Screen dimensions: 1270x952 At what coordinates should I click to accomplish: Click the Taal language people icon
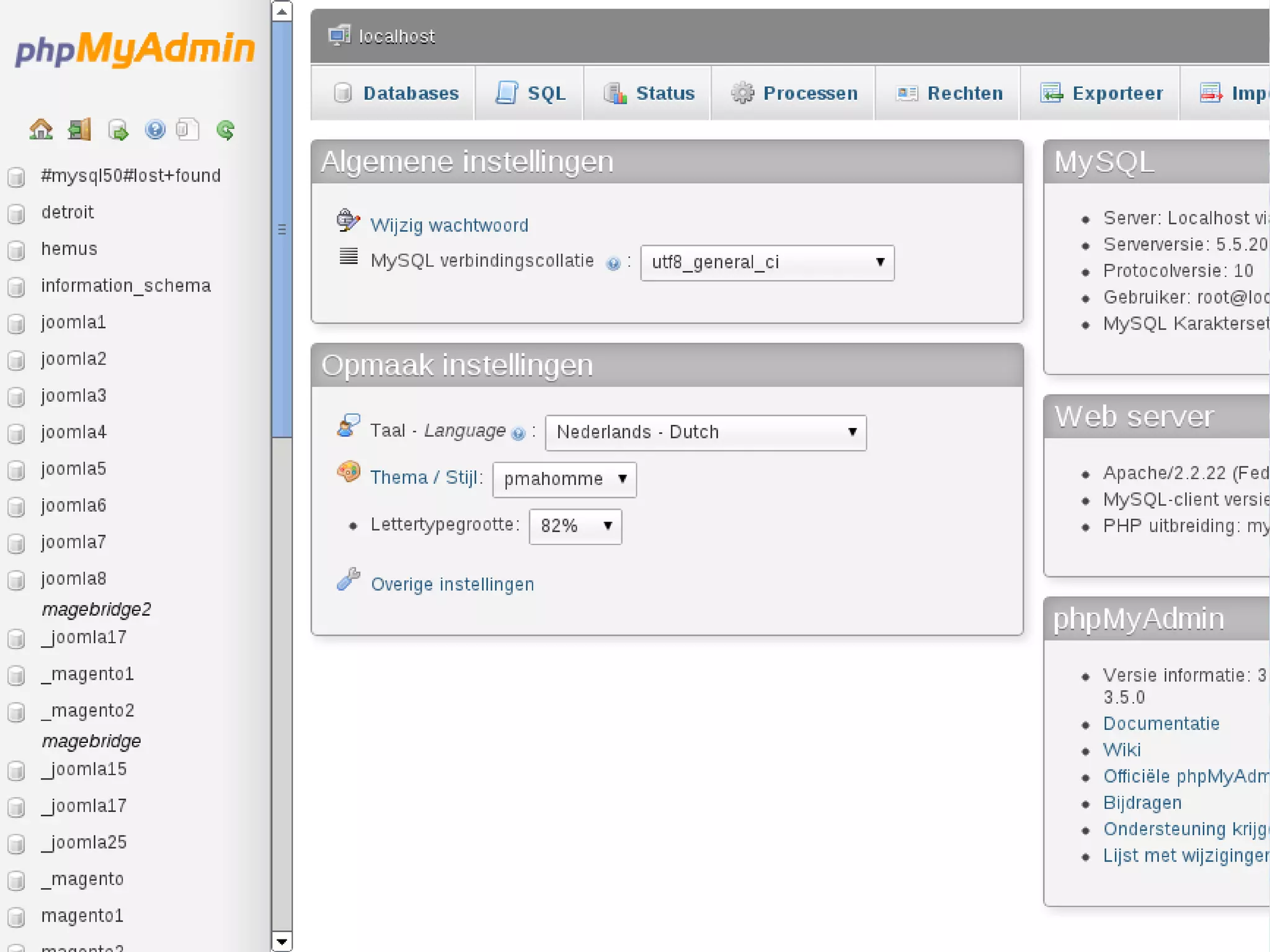coord(348,425)
